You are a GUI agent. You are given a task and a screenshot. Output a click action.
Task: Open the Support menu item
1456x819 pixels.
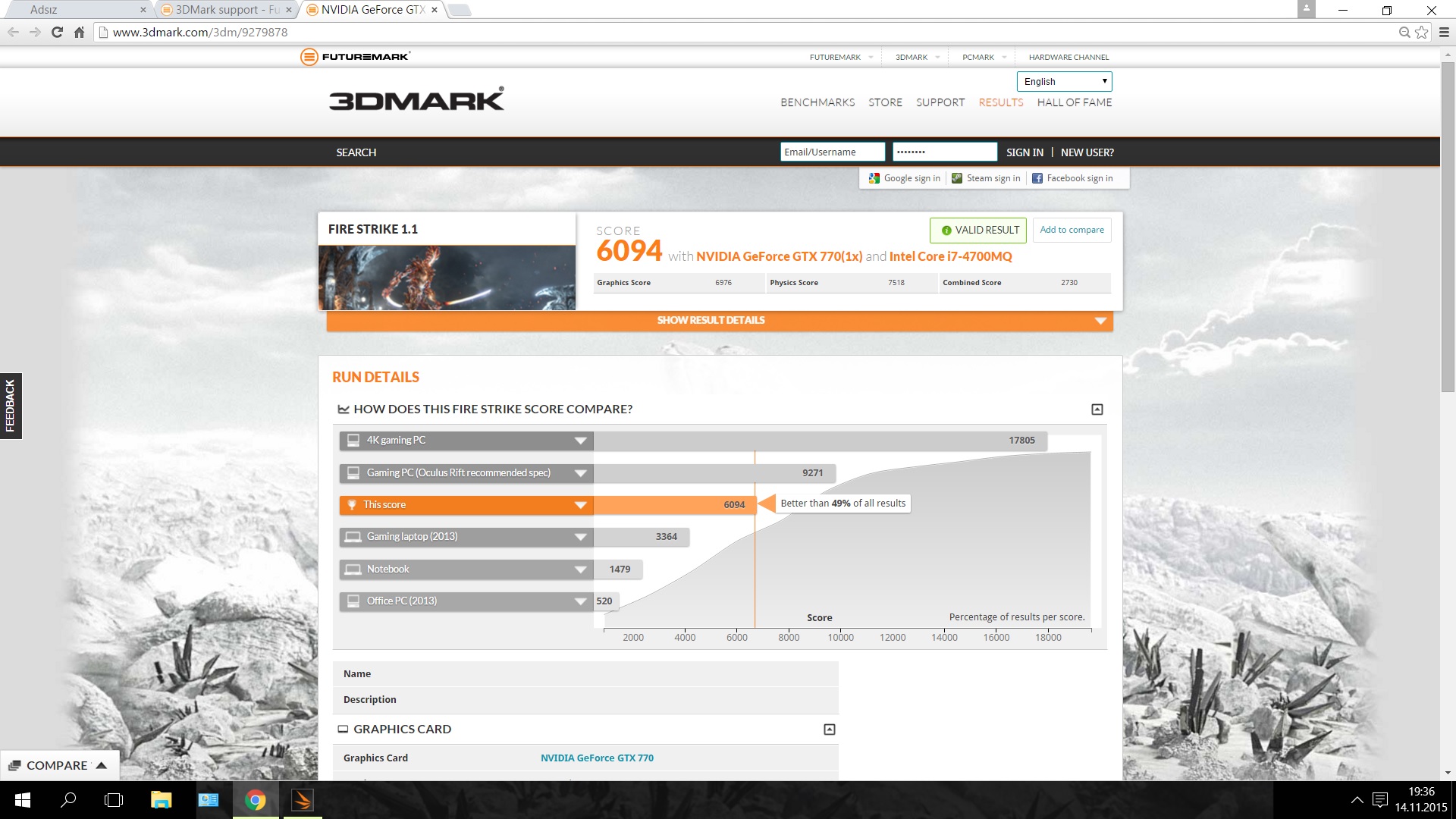pos(940,102)
